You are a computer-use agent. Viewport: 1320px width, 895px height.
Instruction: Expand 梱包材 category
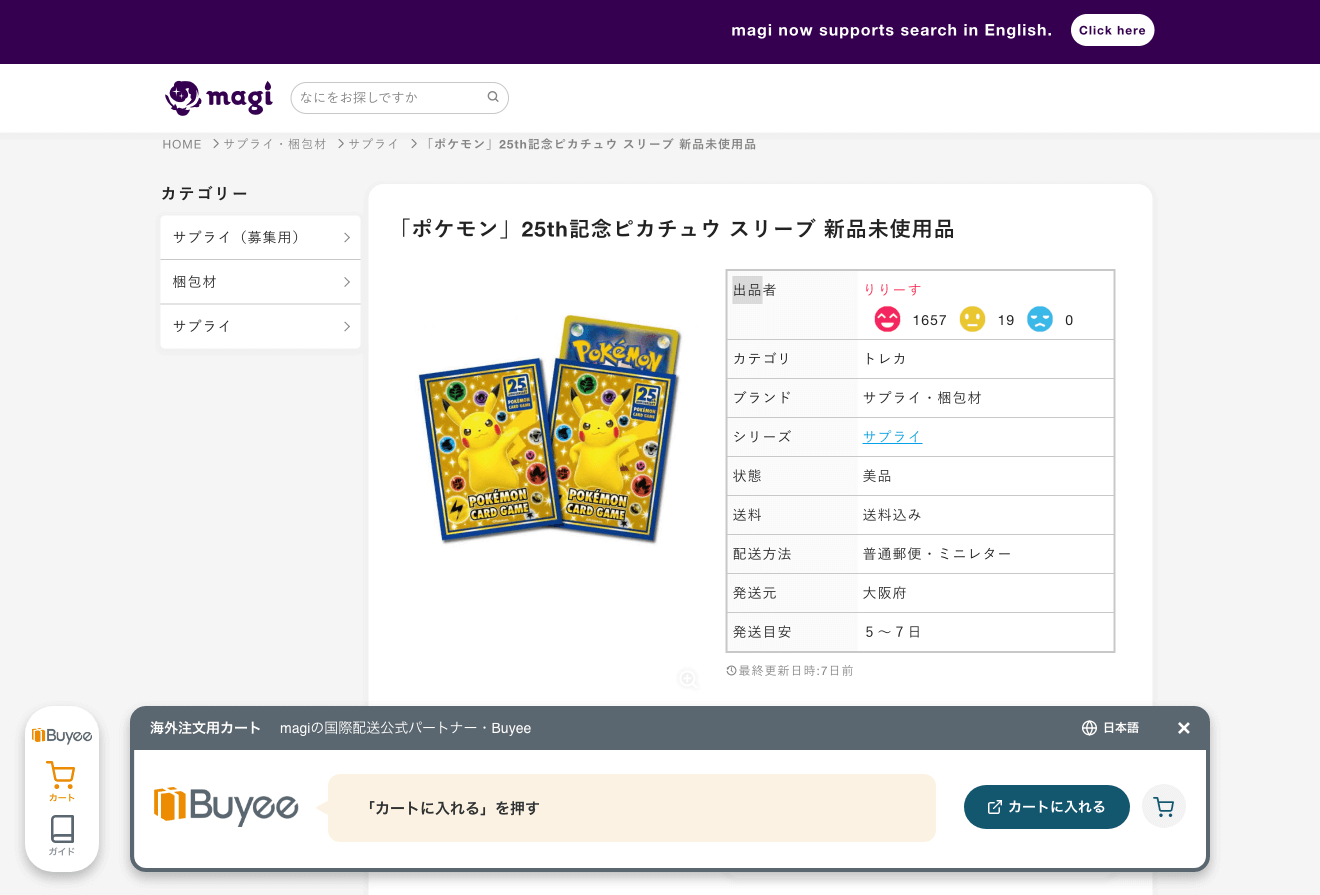coord(260,282)
